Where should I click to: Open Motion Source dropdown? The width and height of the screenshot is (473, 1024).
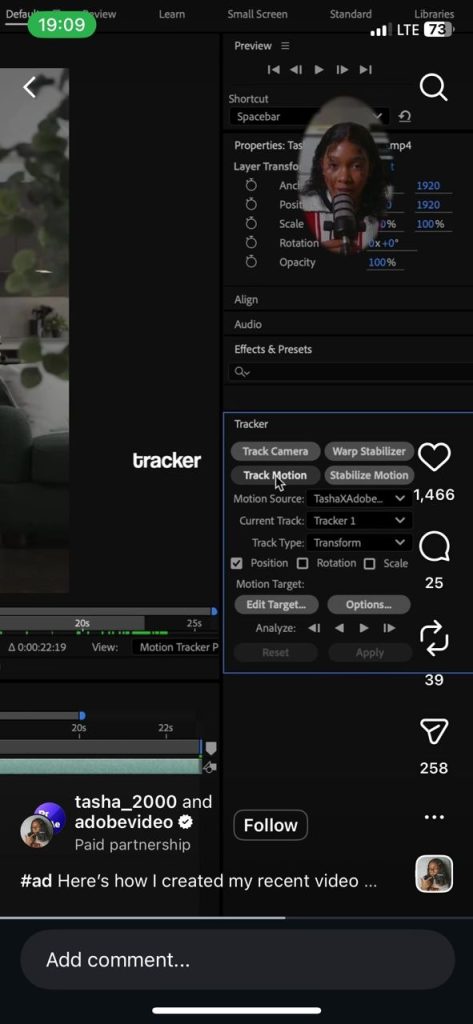[359, 499]
